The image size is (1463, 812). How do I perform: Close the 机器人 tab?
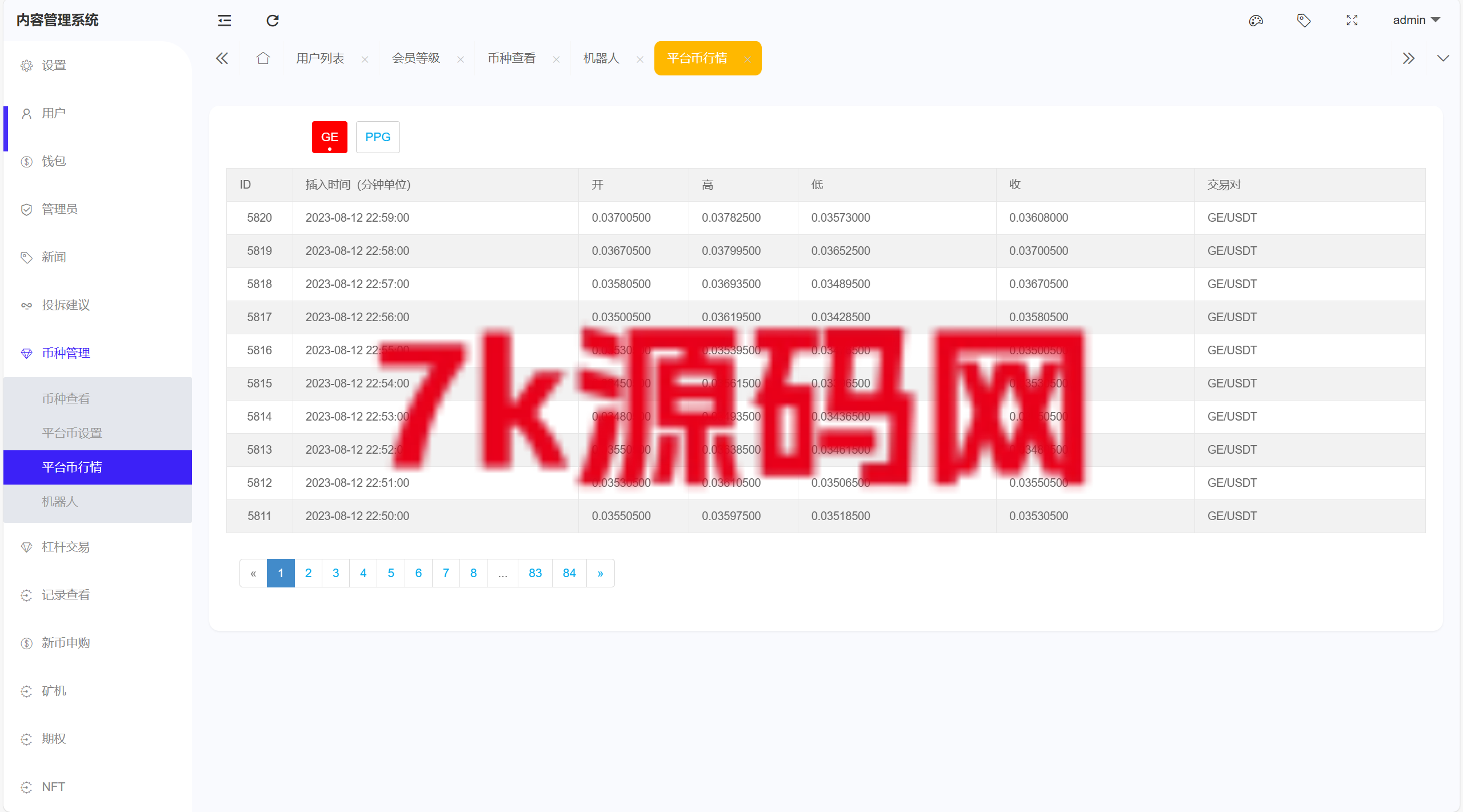click(640, 59)
